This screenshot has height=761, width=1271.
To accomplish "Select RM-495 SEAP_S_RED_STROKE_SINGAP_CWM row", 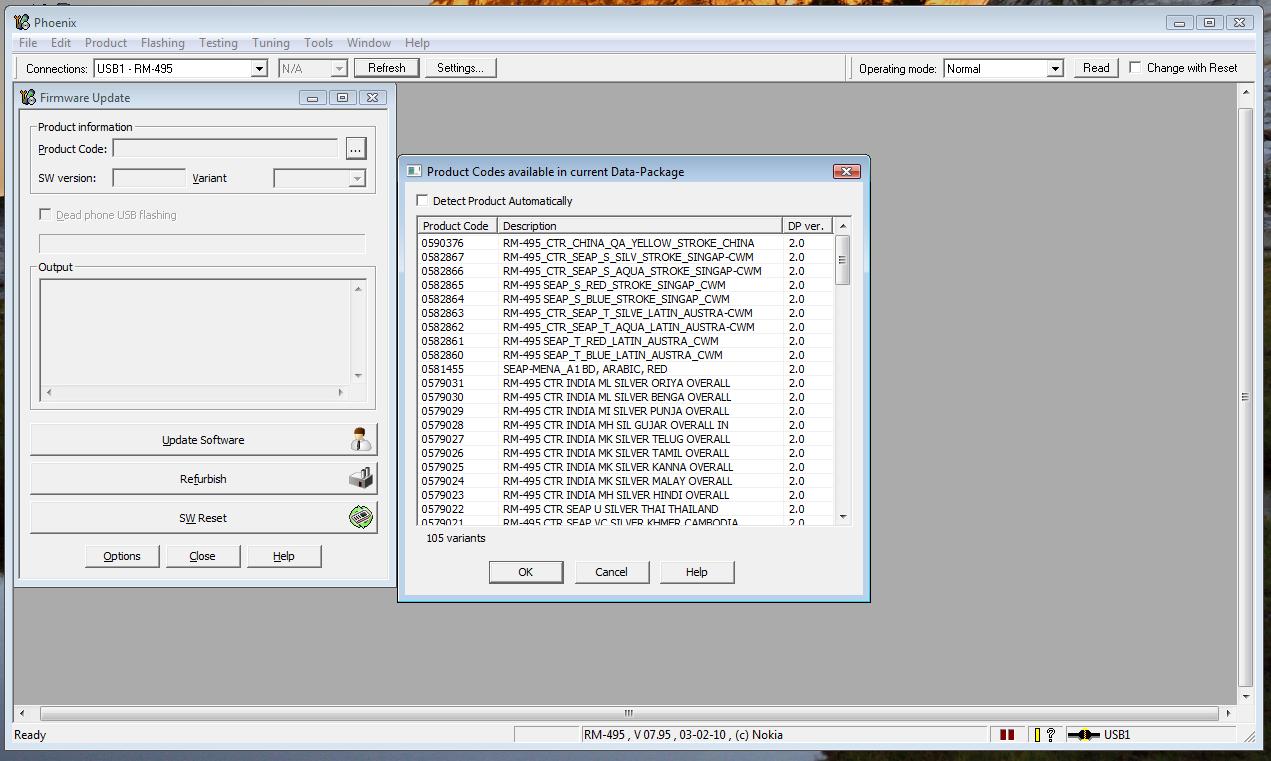I will 626,285.
